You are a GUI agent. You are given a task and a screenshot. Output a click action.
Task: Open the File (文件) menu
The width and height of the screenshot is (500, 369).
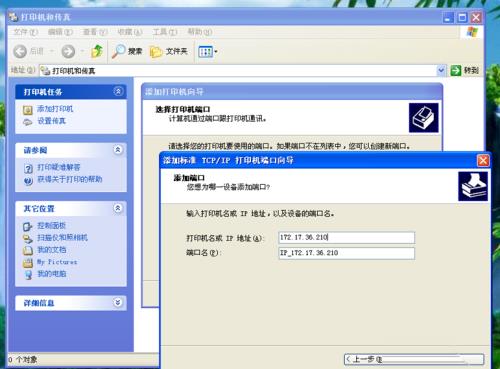point(25,32)
